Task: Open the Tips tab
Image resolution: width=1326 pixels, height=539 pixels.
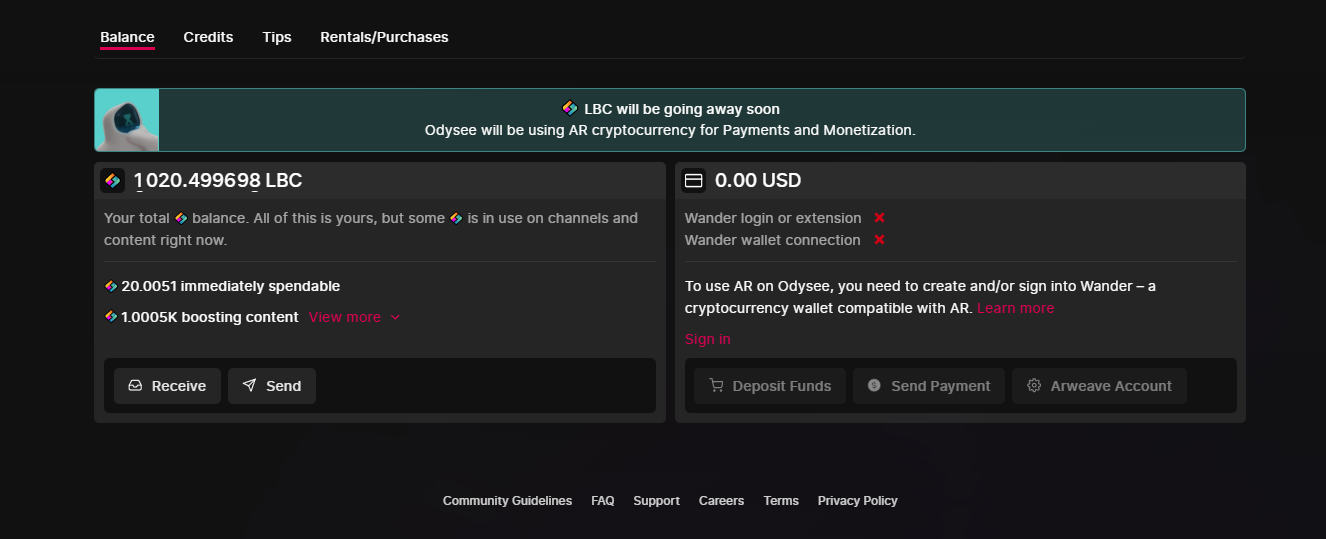Action: coord(277,37)
